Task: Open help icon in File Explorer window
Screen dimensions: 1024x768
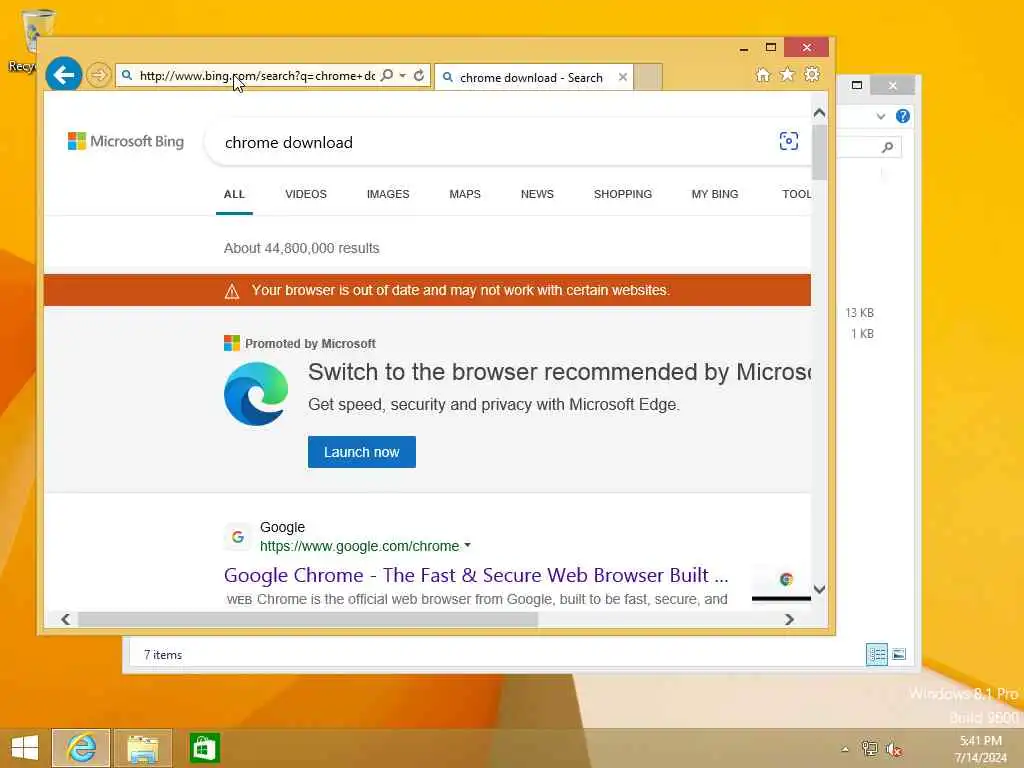Action: [x=903, y=116]
